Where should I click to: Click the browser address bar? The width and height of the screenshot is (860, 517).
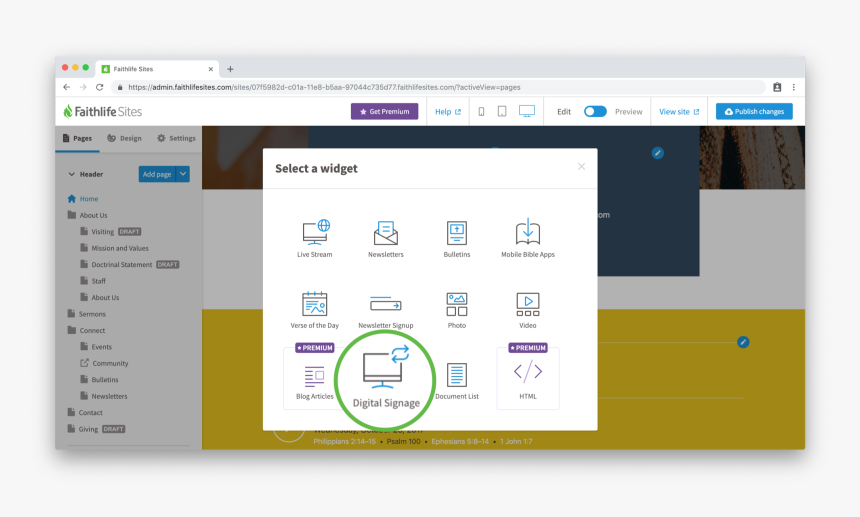[x=439, y=87]
